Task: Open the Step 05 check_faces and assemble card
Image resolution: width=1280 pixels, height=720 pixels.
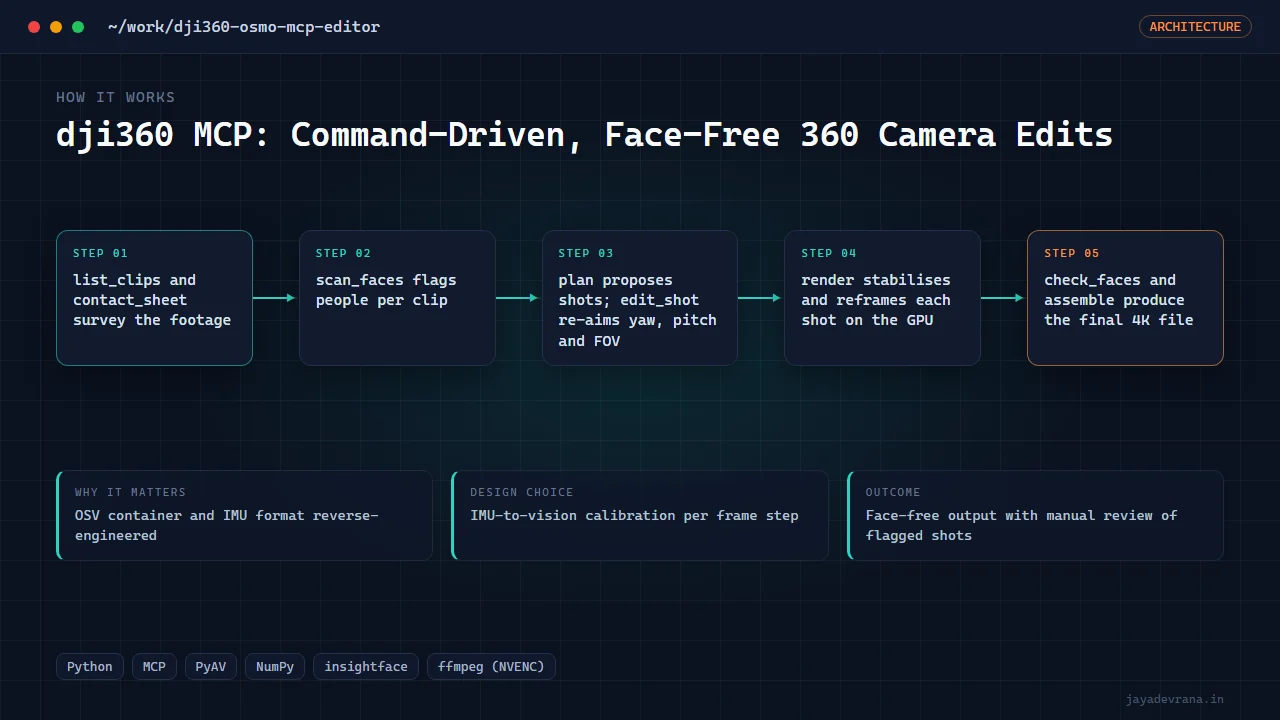Action: click(1125, 298)
